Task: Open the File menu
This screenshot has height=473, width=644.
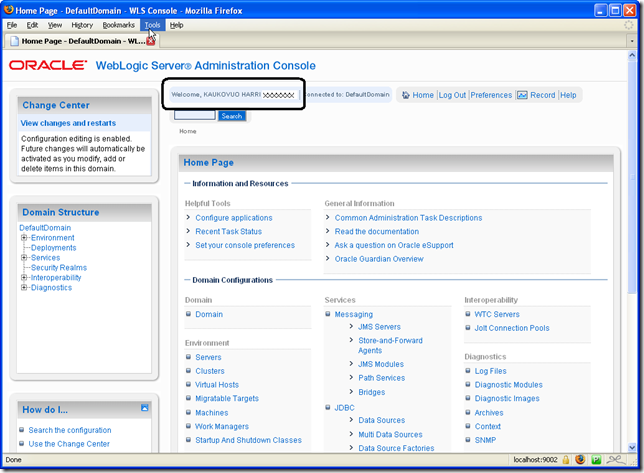Action: coord(12,25)
